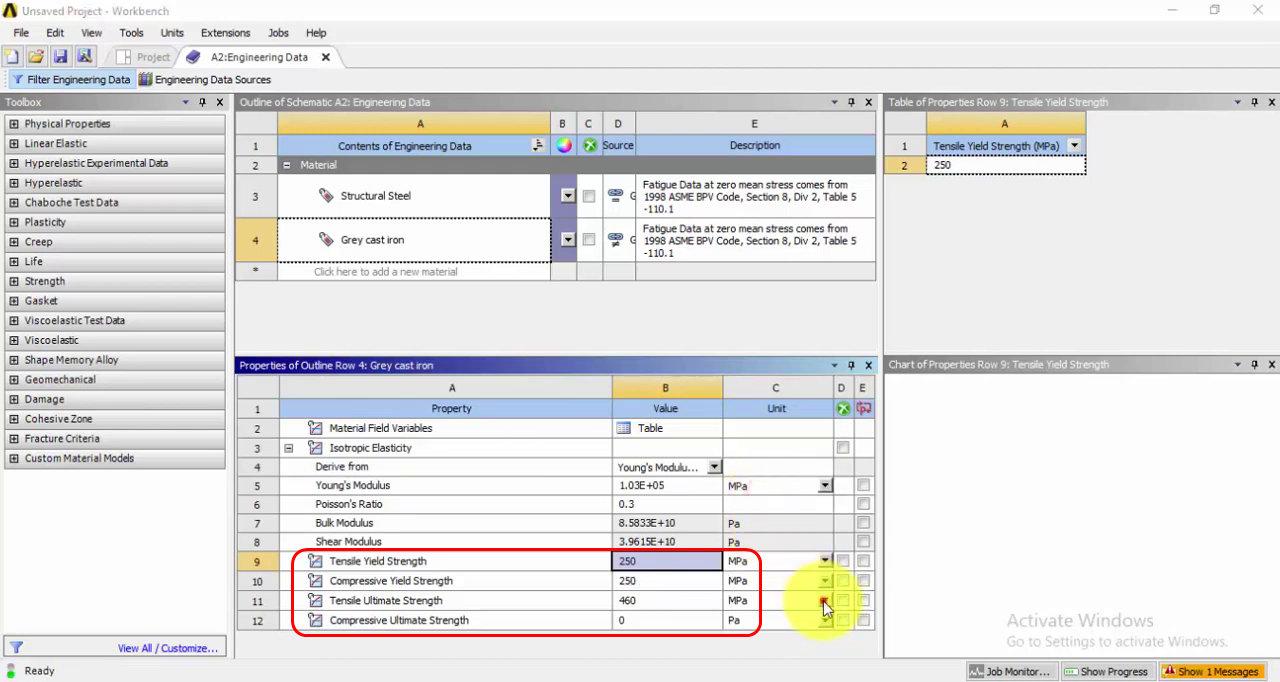Switch to the Project tab
The height and width of the screenshot is (682, 1280).
[144, 57]
